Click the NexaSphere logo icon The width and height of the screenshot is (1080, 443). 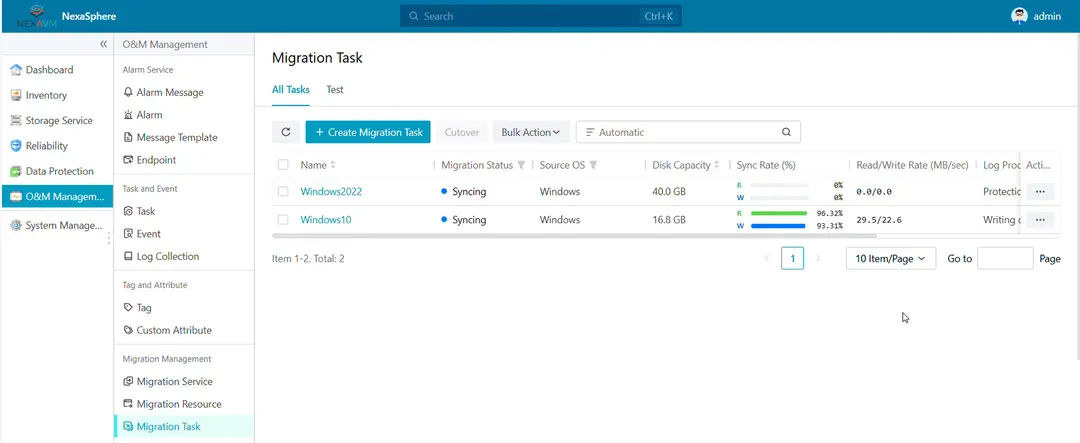pos(37,16)
